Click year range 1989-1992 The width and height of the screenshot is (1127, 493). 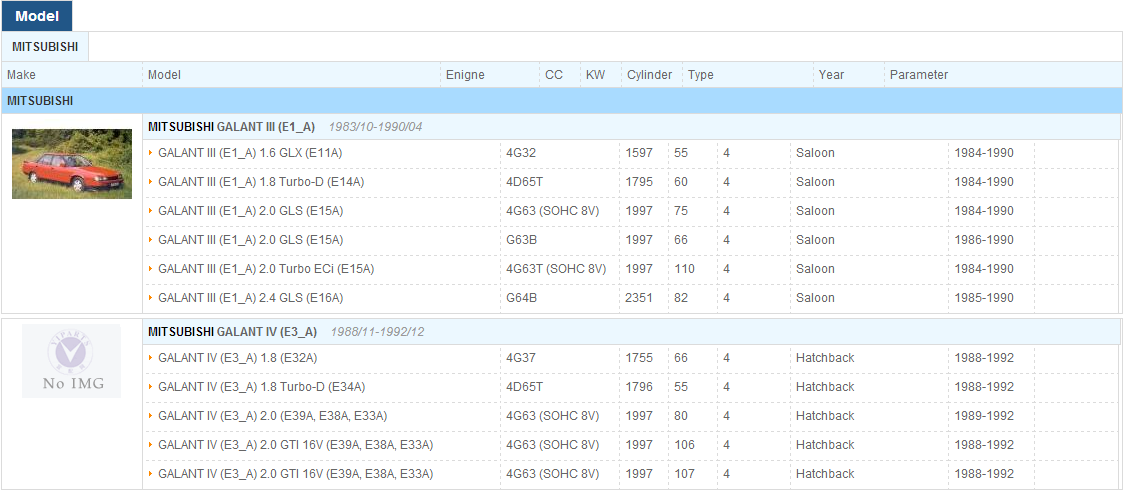[984, 415]
